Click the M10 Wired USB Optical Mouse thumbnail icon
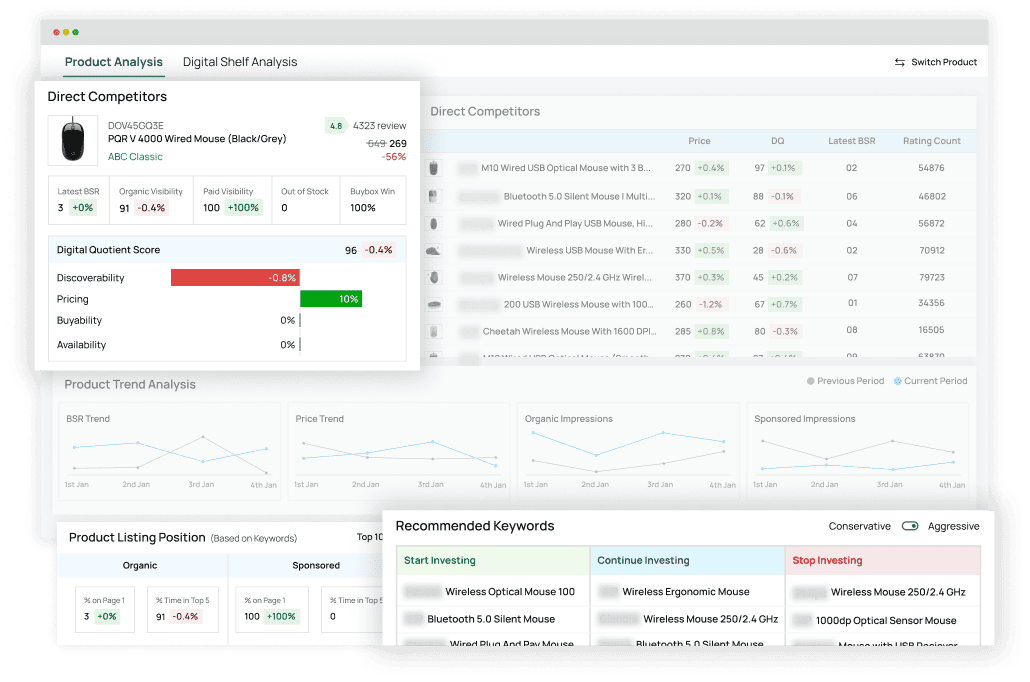This screenshot has height=682, width=1030. coord(433,168)
